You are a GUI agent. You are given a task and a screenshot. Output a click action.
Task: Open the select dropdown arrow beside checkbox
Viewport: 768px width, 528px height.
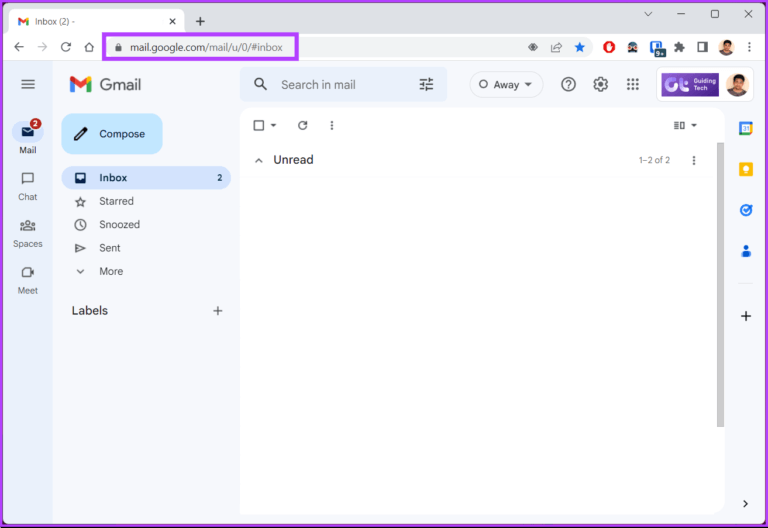273,125
